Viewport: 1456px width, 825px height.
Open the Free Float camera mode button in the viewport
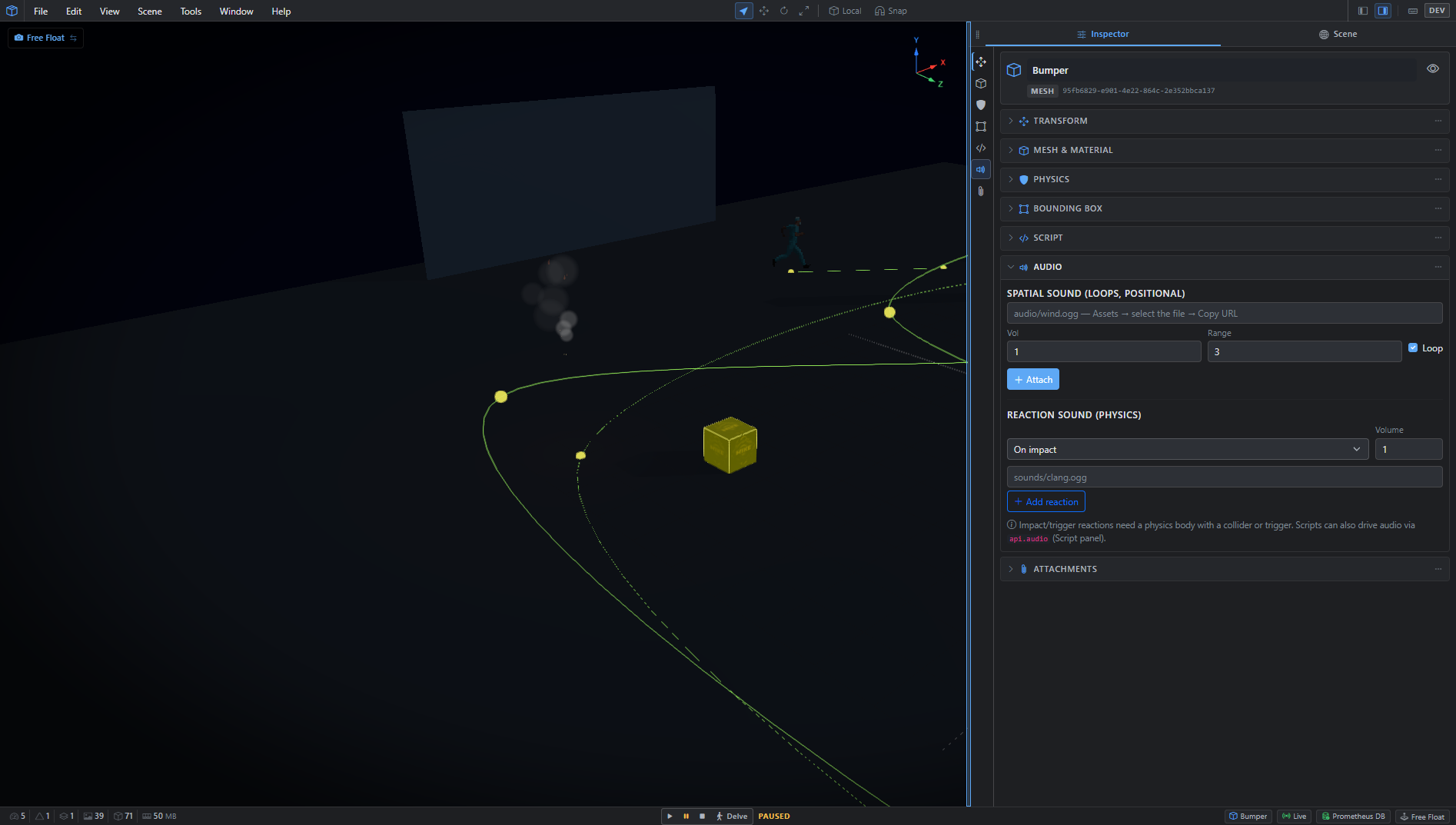[45, 38]
